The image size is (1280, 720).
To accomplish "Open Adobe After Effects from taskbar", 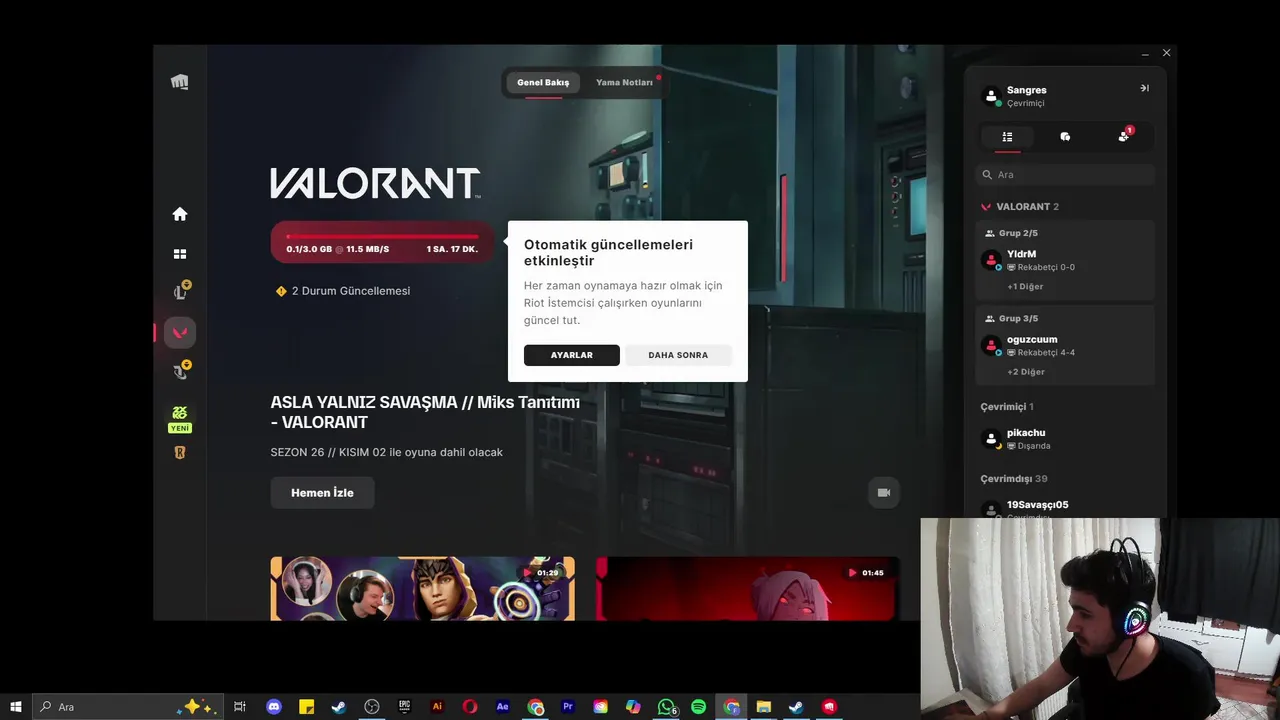I will pyautogui.click(x=502, y=706).
